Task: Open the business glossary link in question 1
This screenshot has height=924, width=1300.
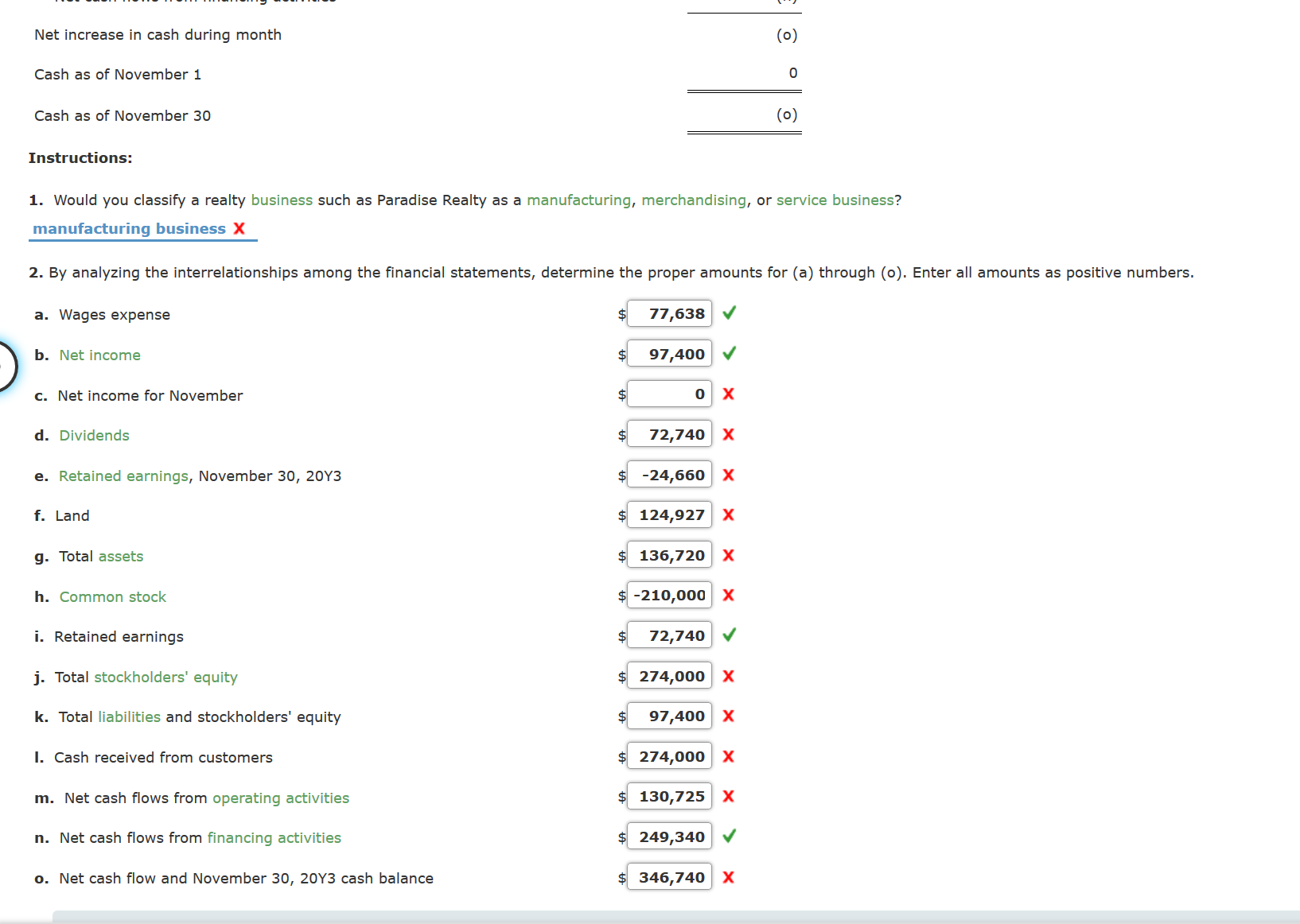Action: [281, 200]
